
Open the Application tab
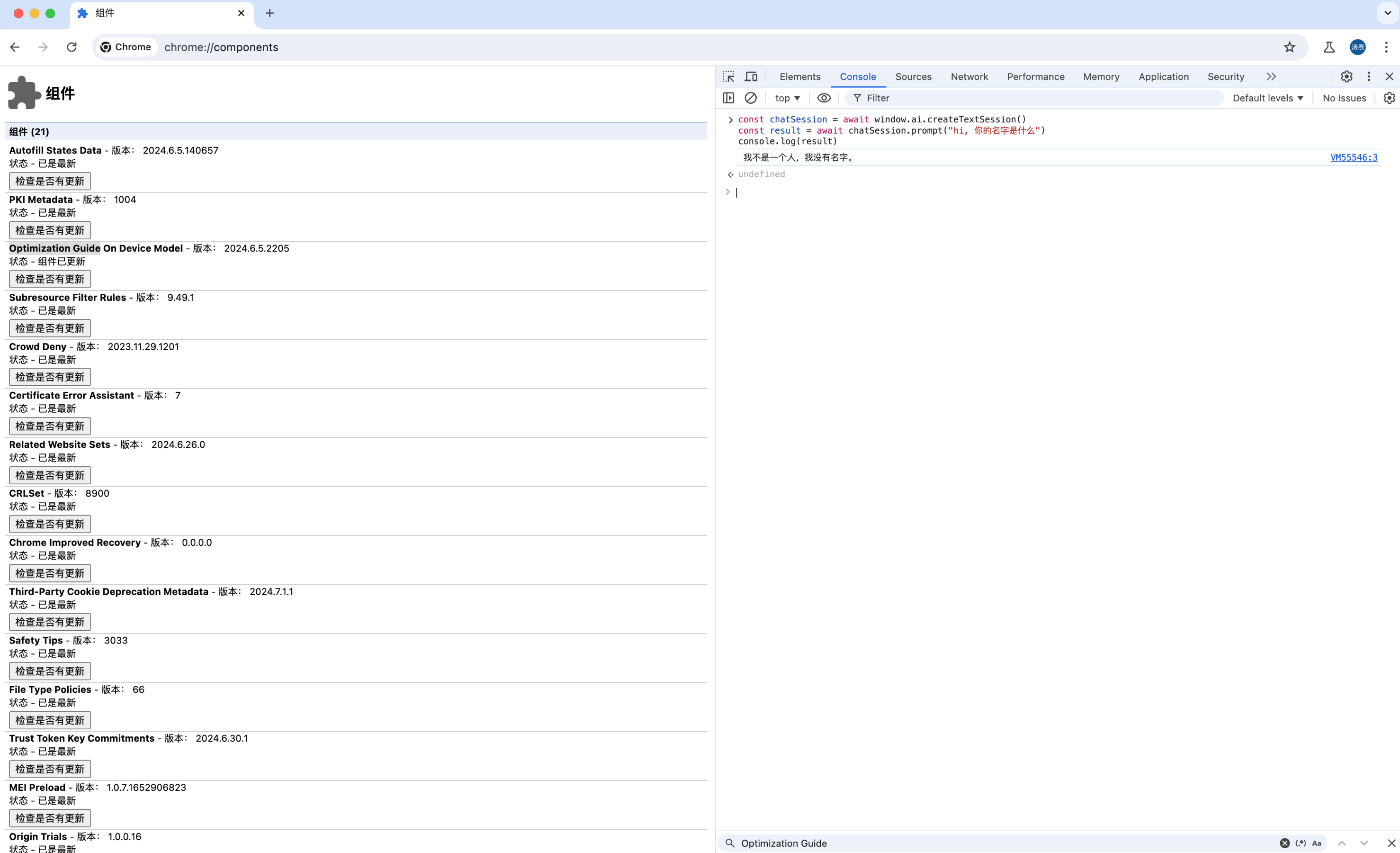pos(1163,77)
